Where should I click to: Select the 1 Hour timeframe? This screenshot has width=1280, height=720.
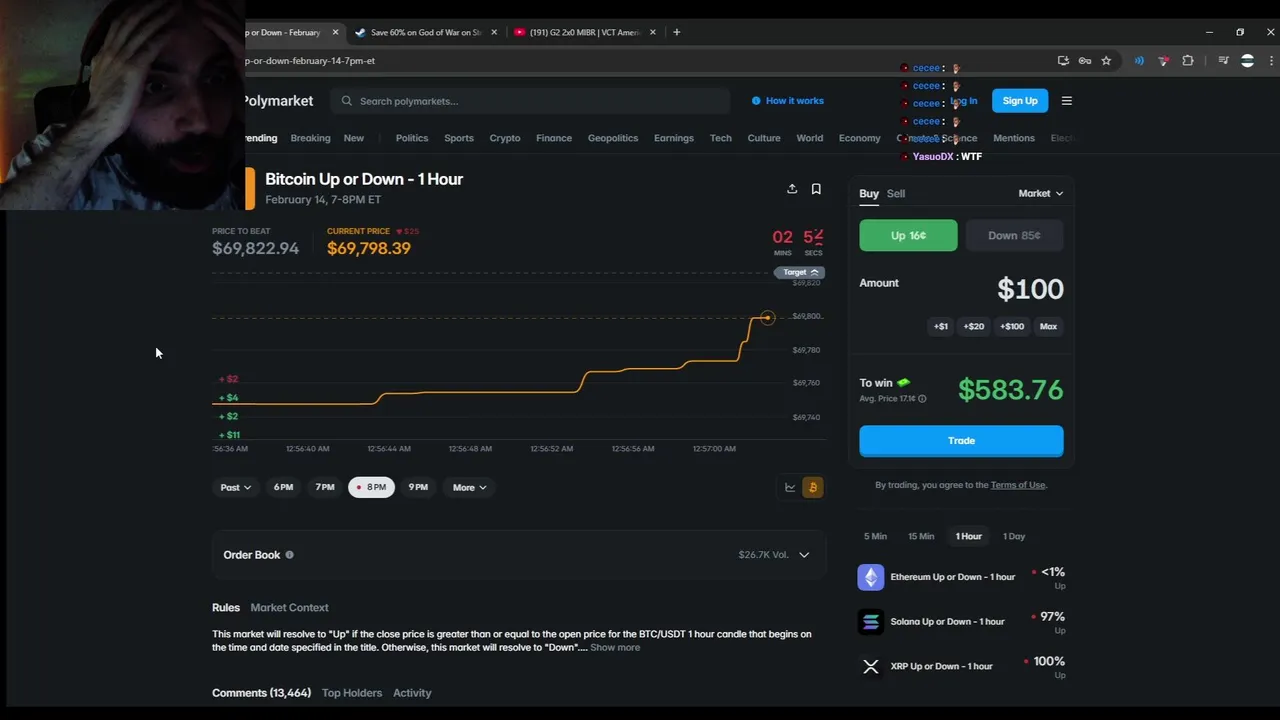point(968,536)
